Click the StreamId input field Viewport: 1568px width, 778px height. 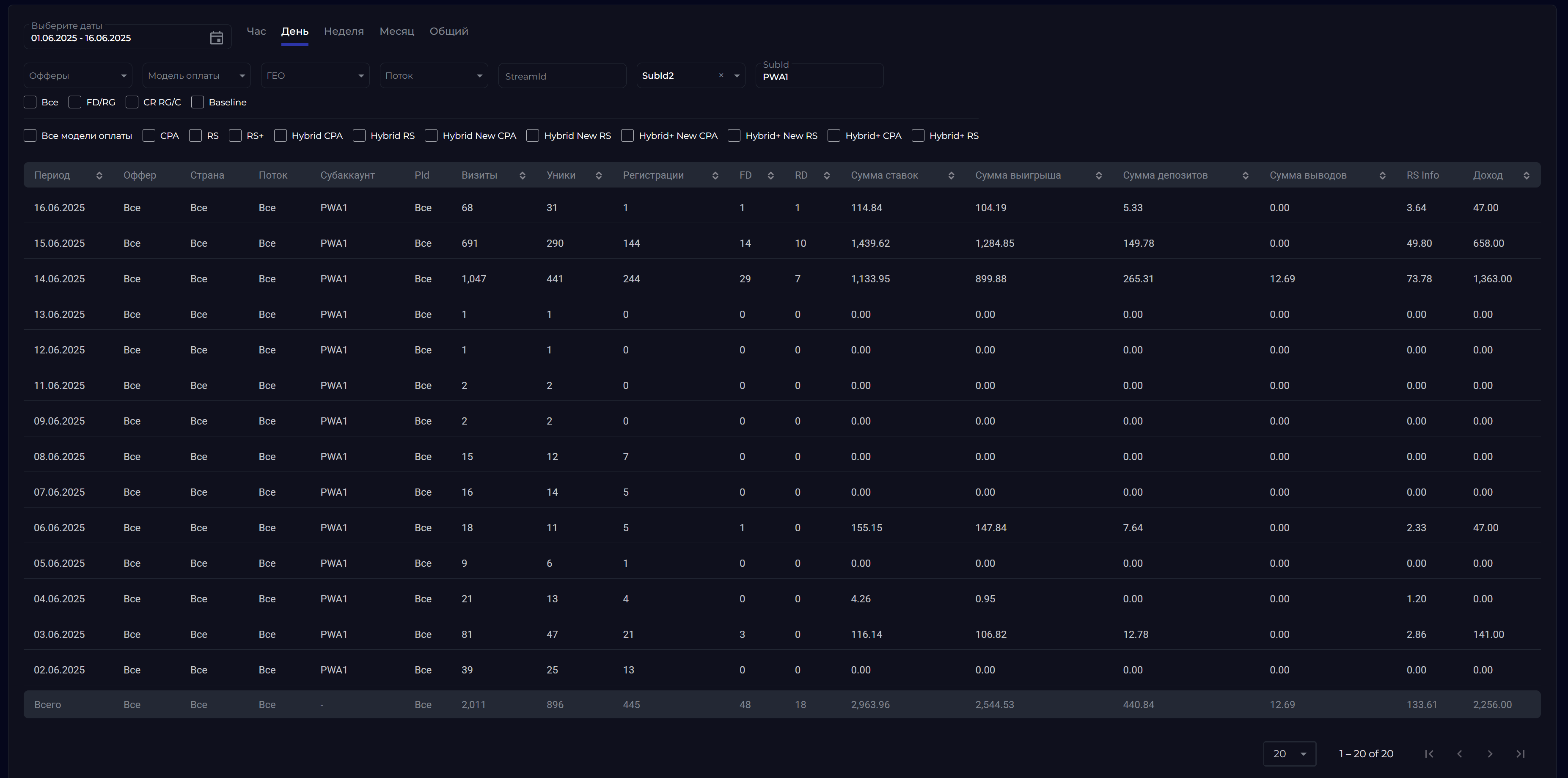tap(562, 76)
